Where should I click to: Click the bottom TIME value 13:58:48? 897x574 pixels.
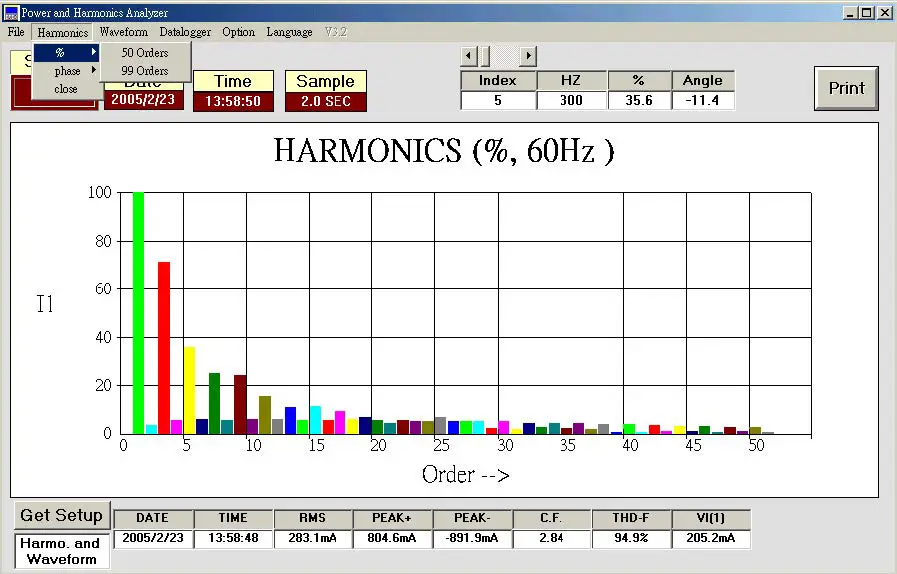(233, 538)
